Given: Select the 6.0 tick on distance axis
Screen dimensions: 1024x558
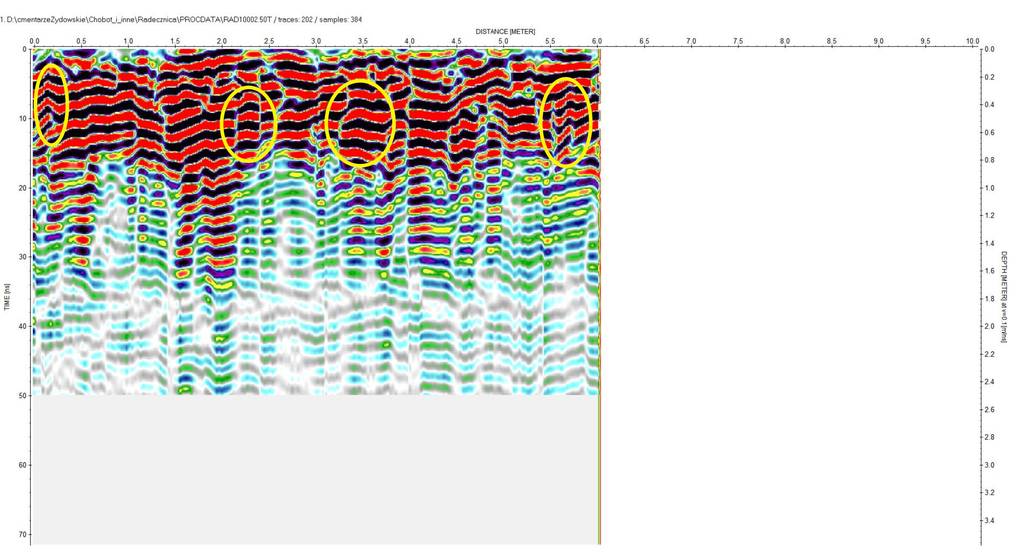Looking at the screenshot, I should point(597,41).
